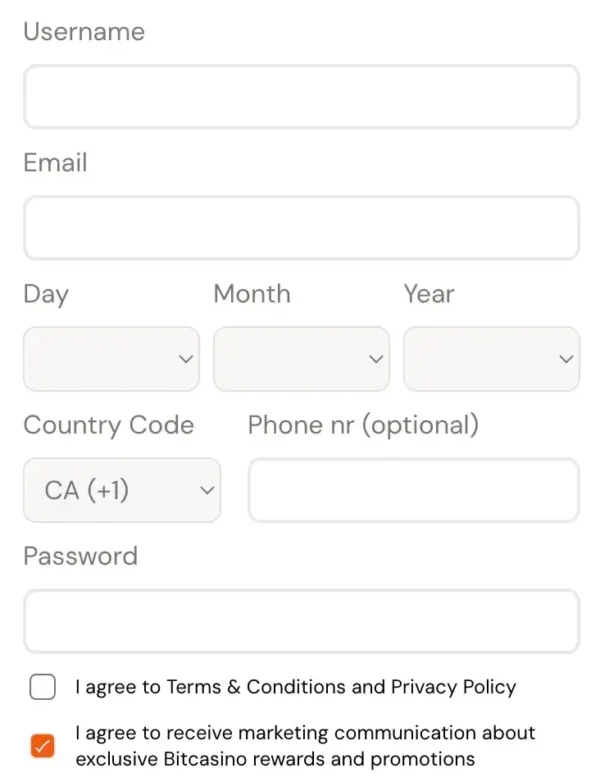Click the Country Code chevron arrow

(207, 490)
